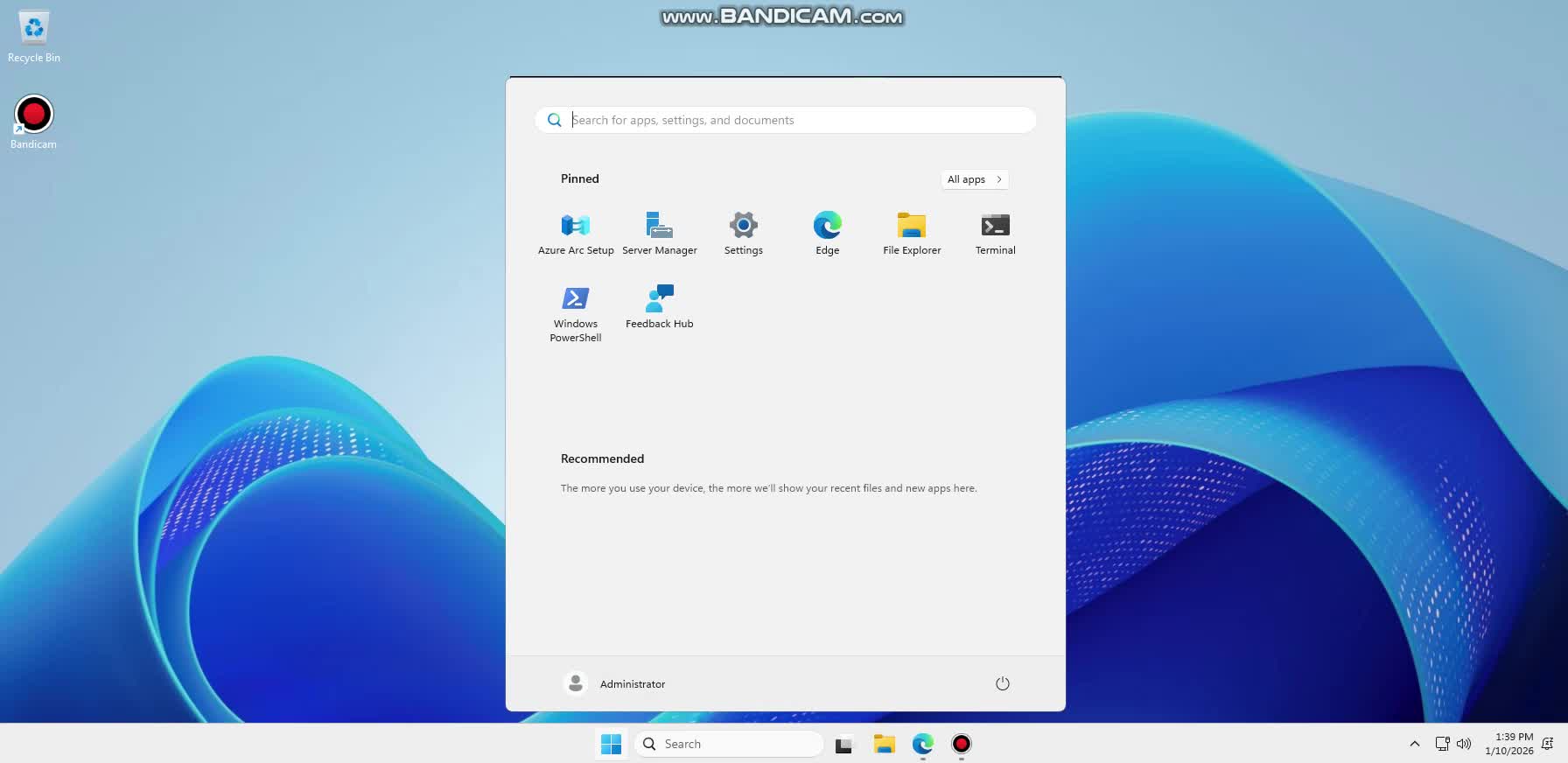Image resolution: width=1568 pixels, height=763 pixels.
Task: Click the Start menu search magnifier icon
Action: [x=554, y=120]
